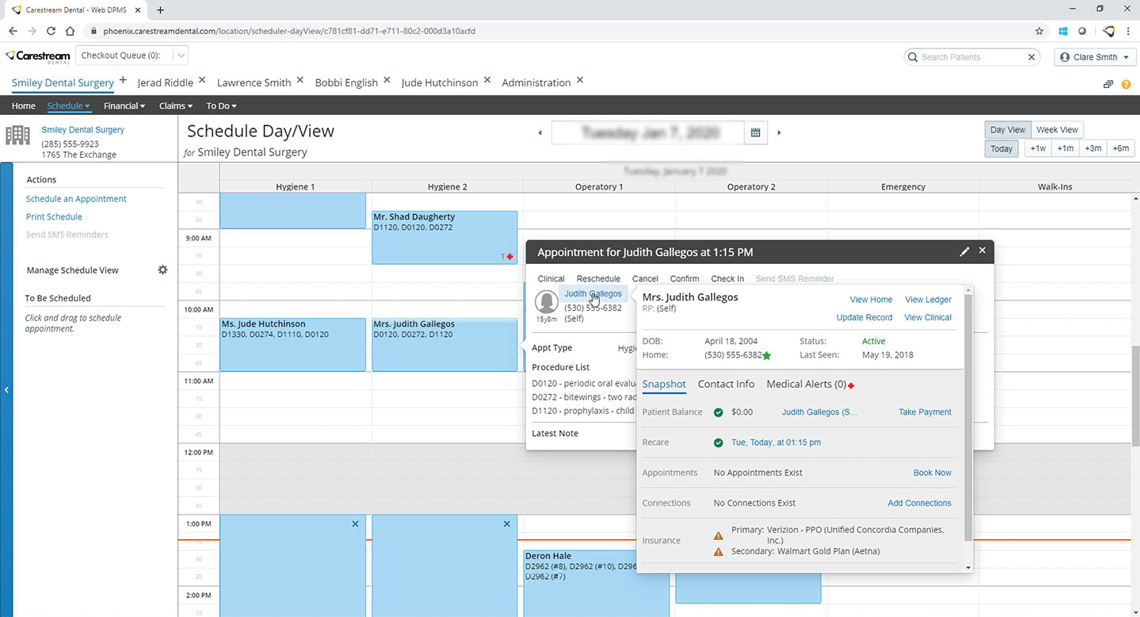Click the help question mark icon
This screenshot has width=1140, height=617.
1126,85
